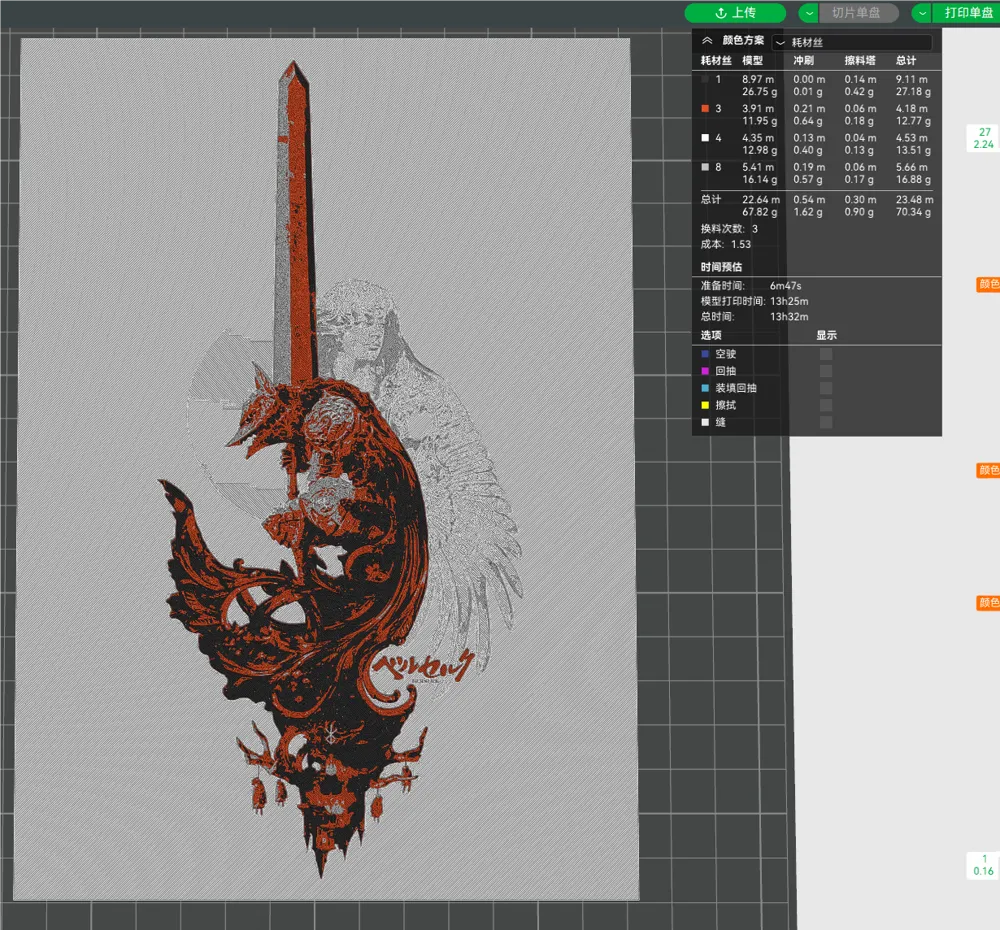Click the total flush value 0.54 m
The height and width of the screenshot is (930, 1000).
[809, 200]
